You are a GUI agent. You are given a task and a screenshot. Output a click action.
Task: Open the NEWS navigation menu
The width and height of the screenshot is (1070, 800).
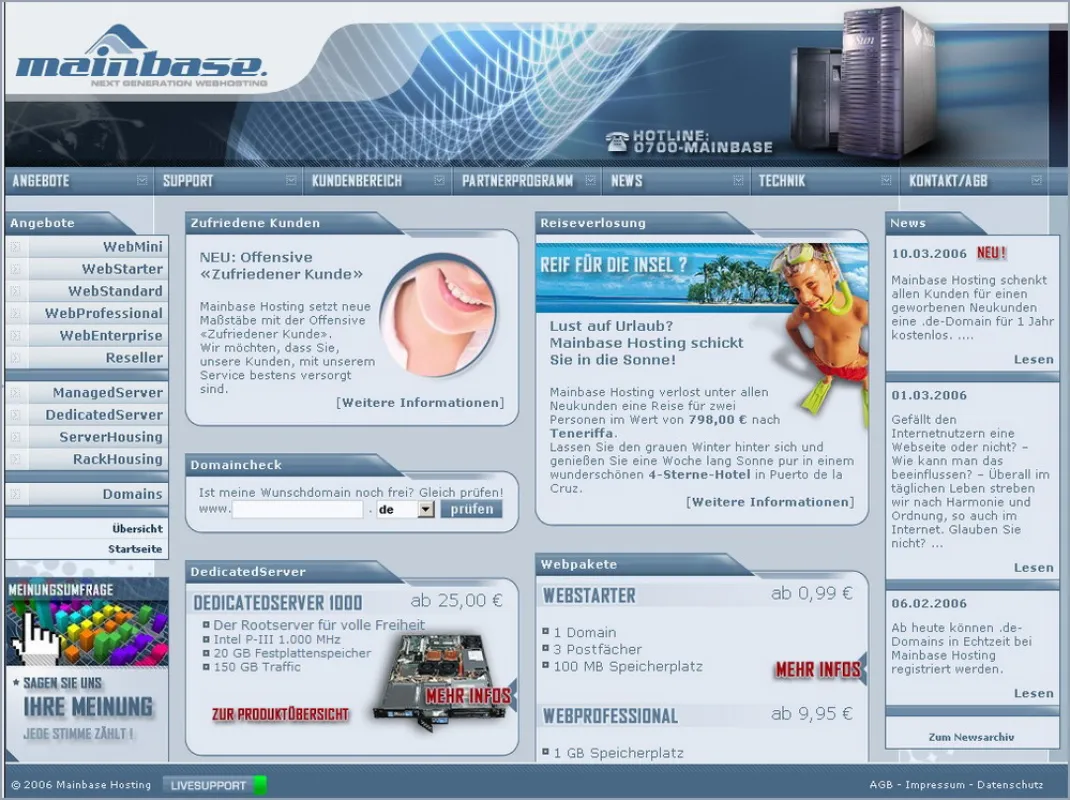coord(626,181)
